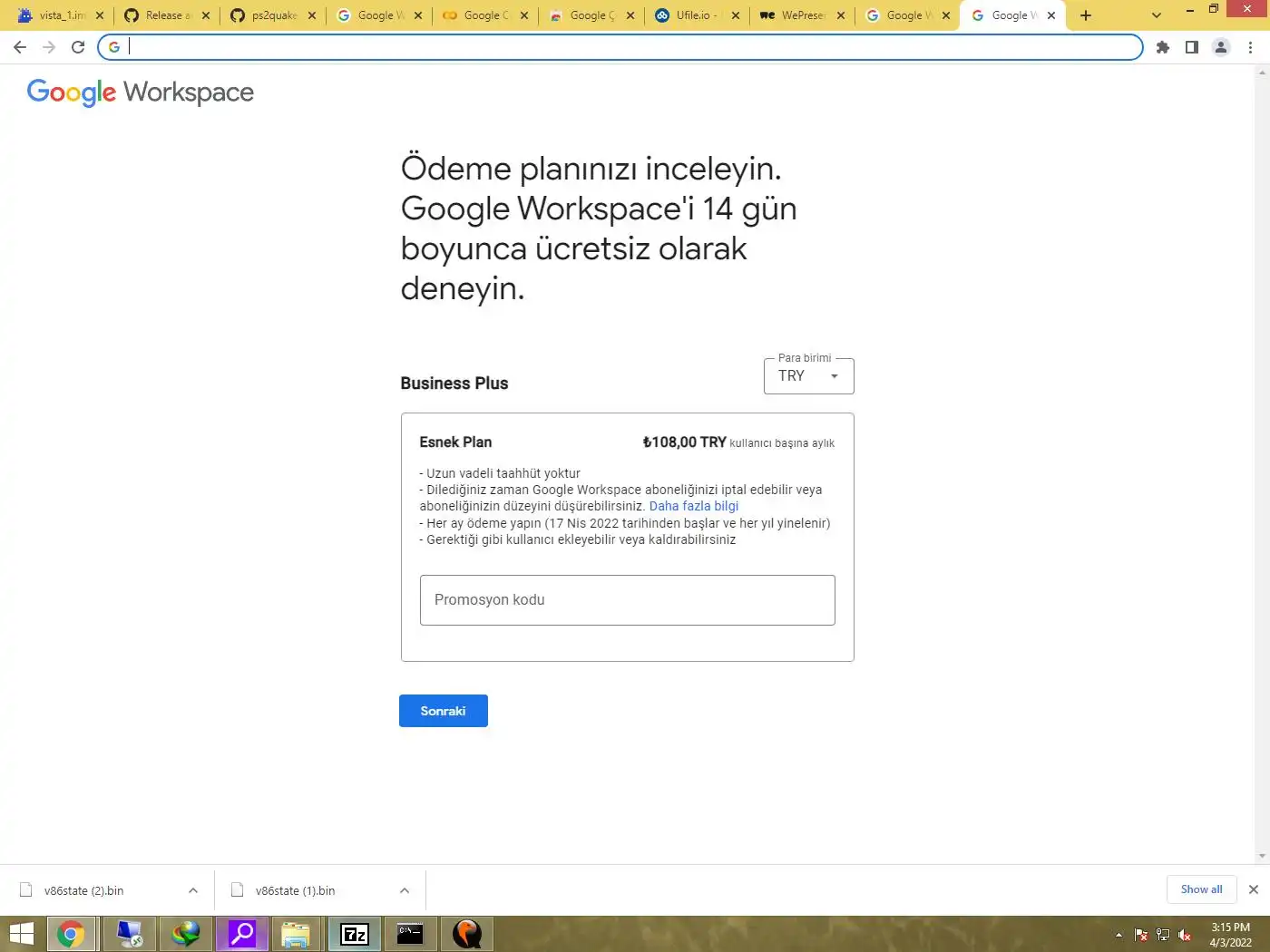Click the green globe taskbar icon
Screen dimensions: 1270x952
tap(186, 934)
